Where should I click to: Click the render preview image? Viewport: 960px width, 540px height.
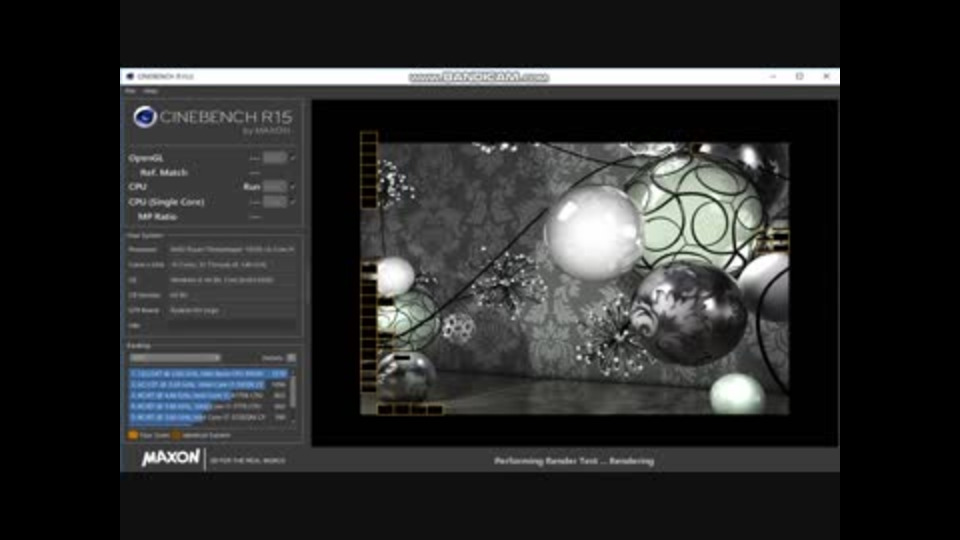point(575,279)
